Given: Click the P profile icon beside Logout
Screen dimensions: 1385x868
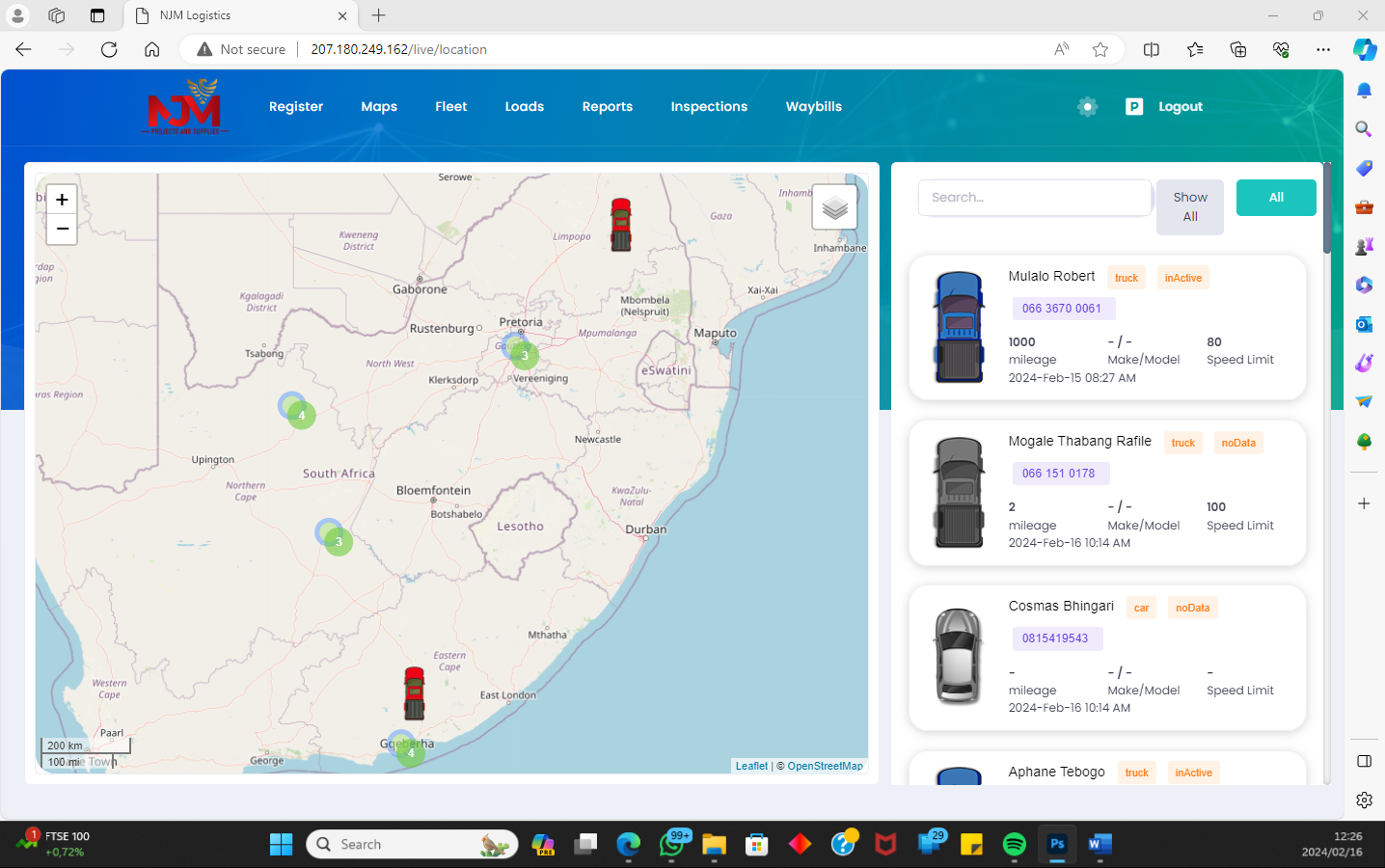Looking at the screenshot, I should tap(1134, 106).
